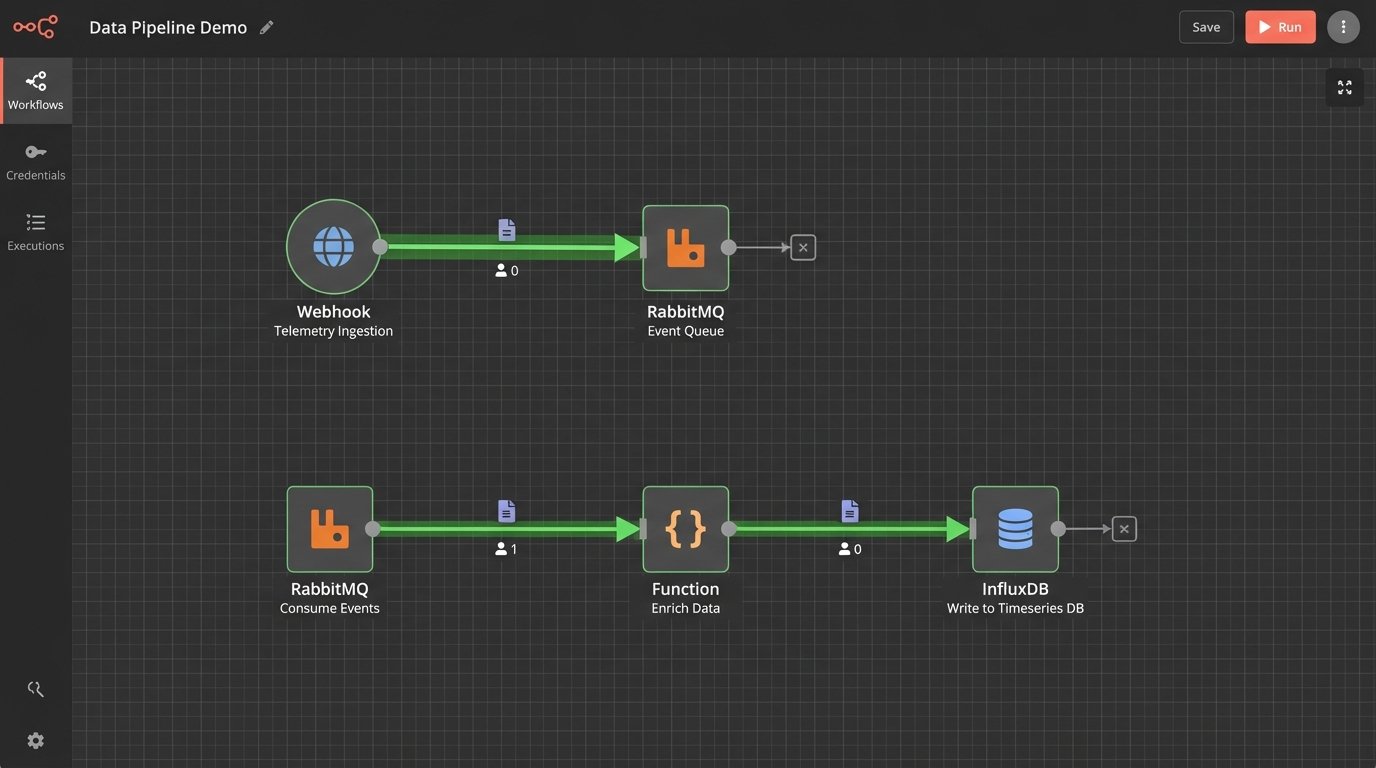
Task: Switch to the Workflows tab
Action: click(x=36, y=91)
